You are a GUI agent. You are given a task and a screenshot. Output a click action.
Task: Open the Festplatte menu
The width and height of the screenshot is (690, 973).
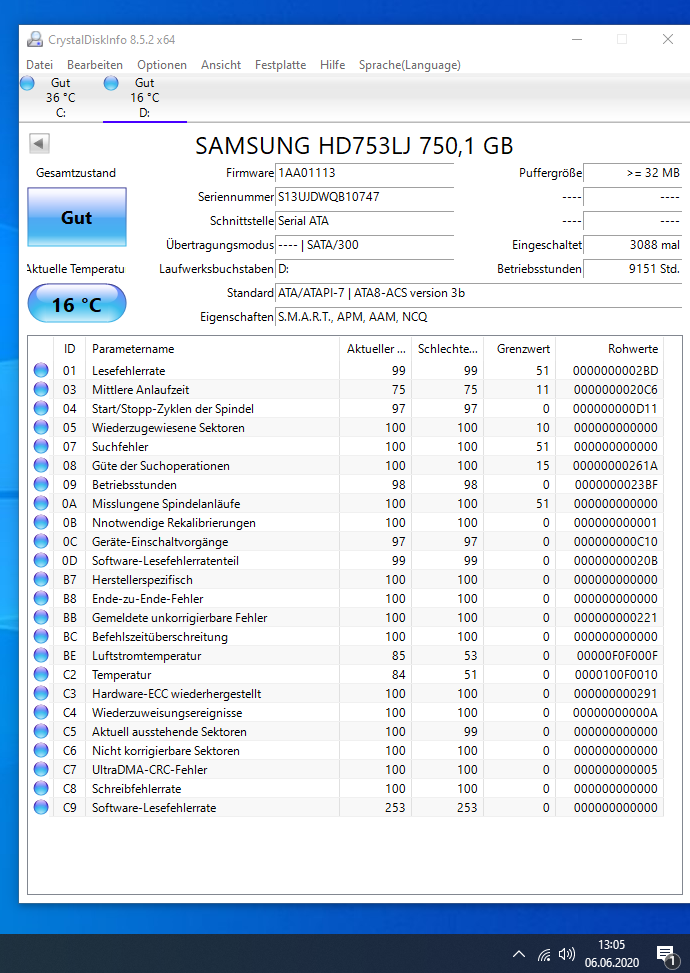click(280, 65)
